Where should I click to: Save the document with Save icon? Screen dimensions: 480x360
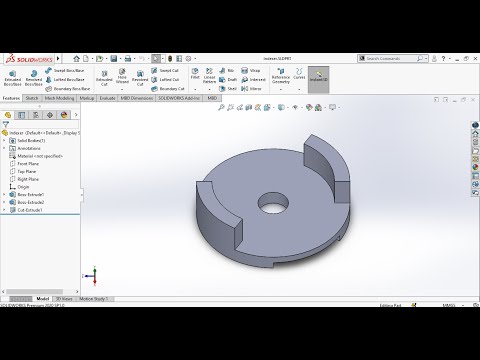tap(114, 59)
